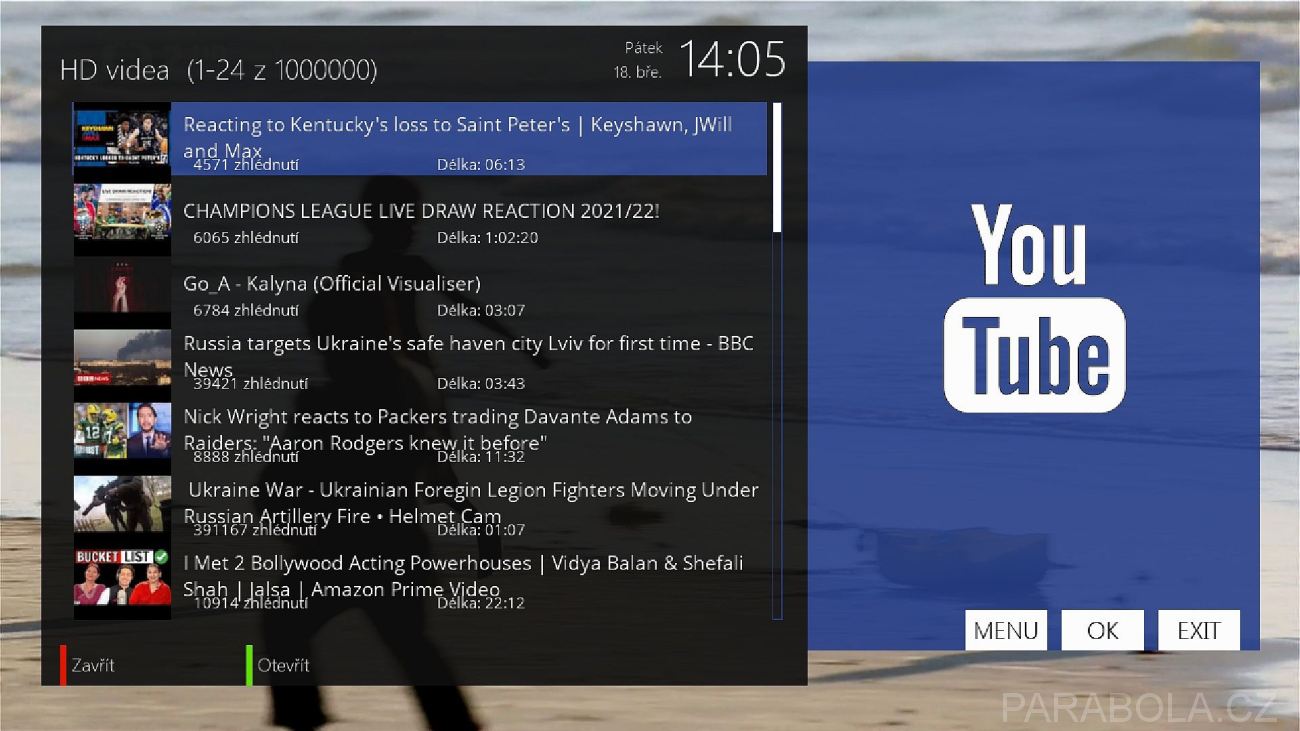This screenshot has height=731, width=1300.
Task: Select the Bucket List Bollywood thumbnail
Action: tap(122, 578)
